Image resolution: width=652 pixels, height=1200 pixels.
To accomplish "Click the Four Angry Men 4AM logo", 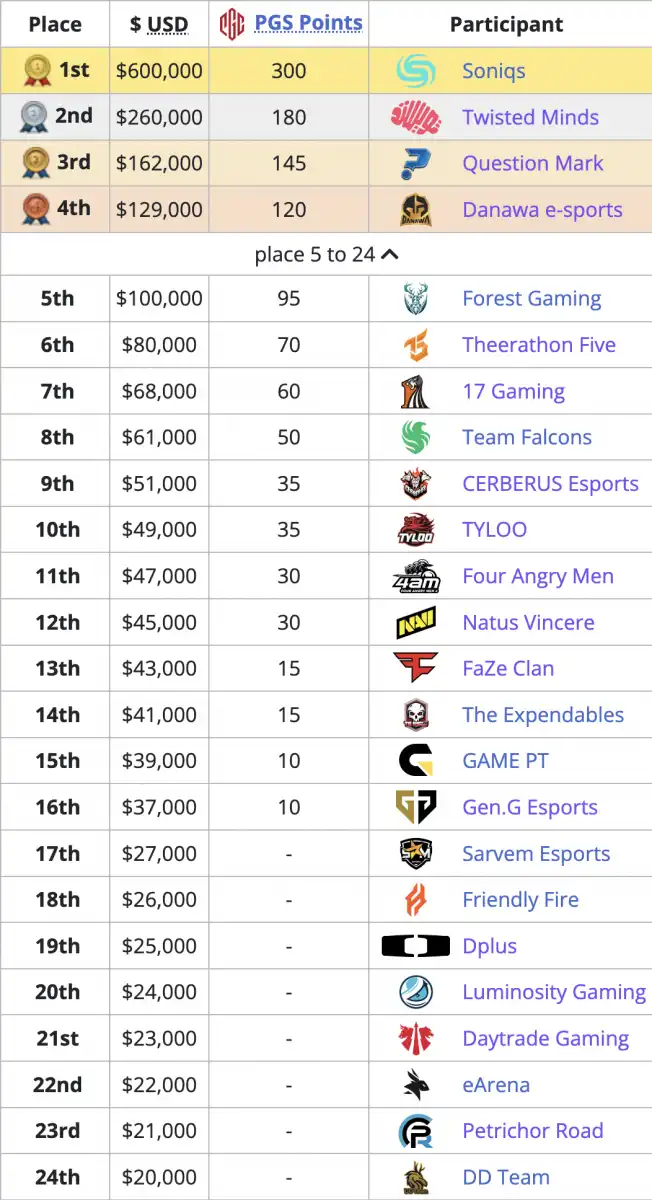I will coord(416,576).
